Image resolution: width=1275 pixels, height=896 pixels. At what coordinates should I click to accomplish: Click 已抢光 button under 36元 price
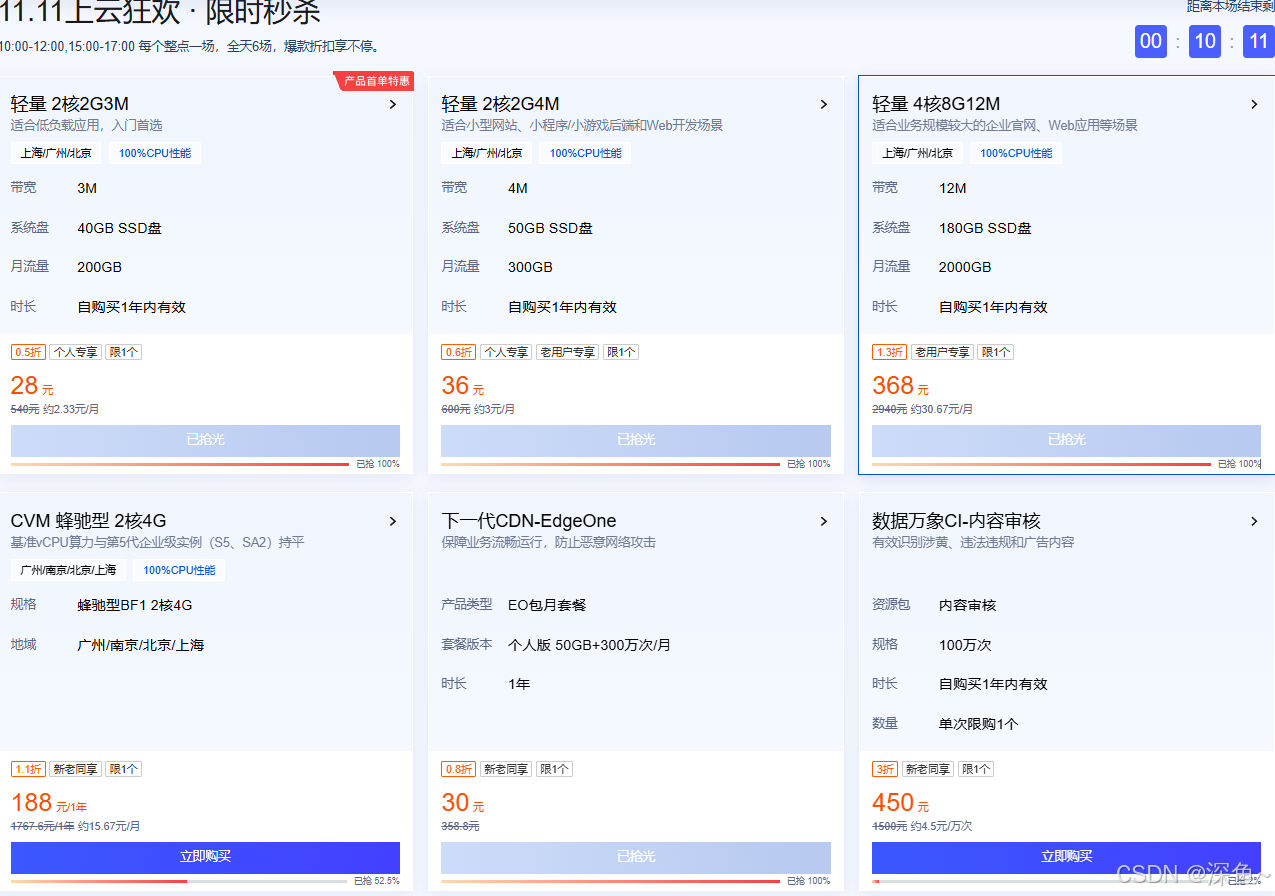coord(636,440)
